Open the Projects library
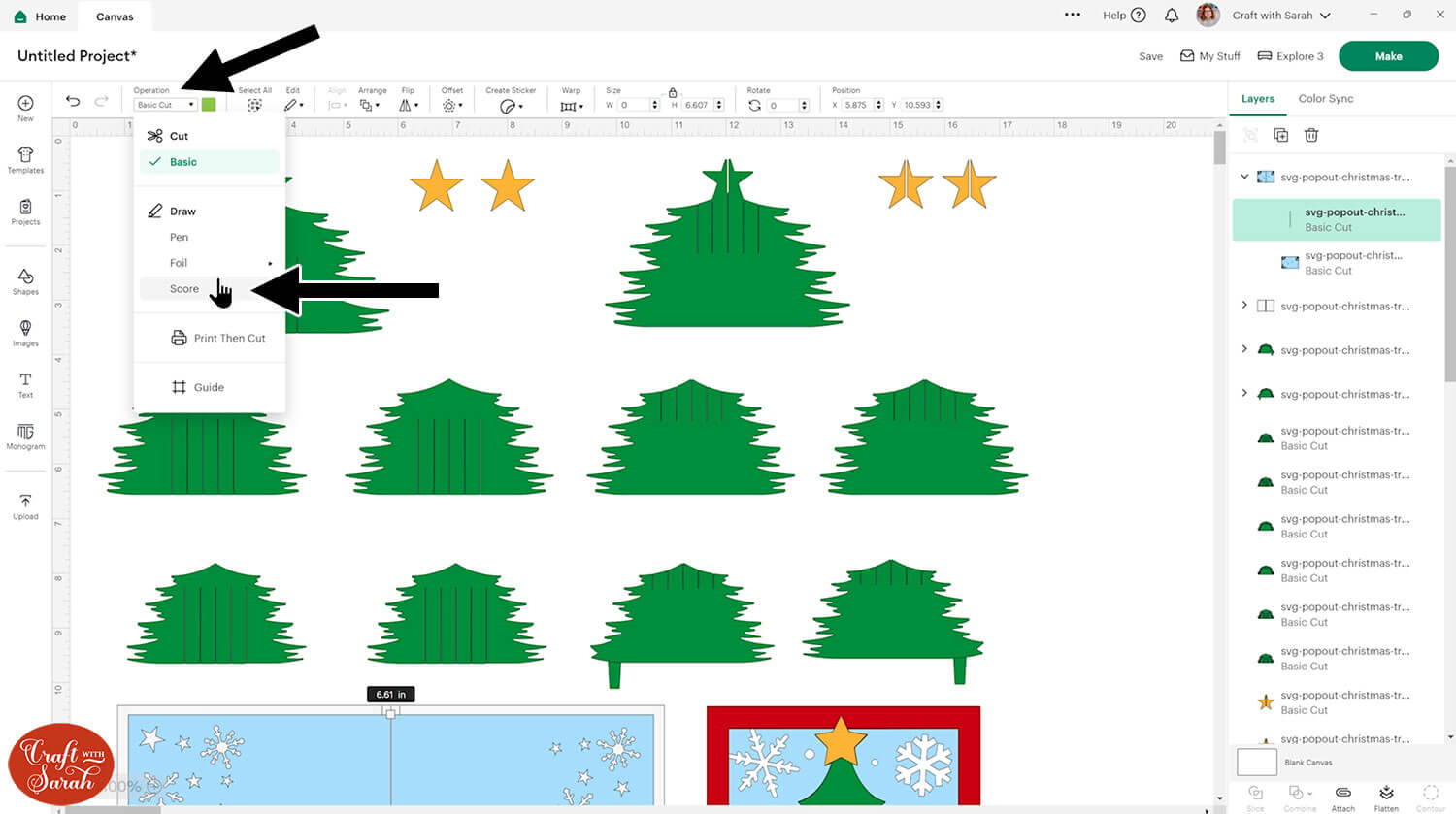The height and width of the screenshot is (814, 1456). [x=25, y=212]
